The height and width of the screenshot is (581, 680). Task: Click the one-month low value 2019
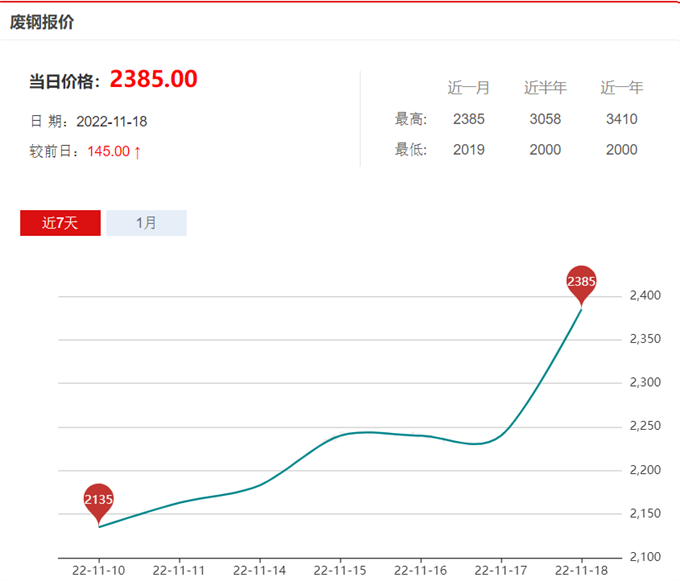[469, 150]
